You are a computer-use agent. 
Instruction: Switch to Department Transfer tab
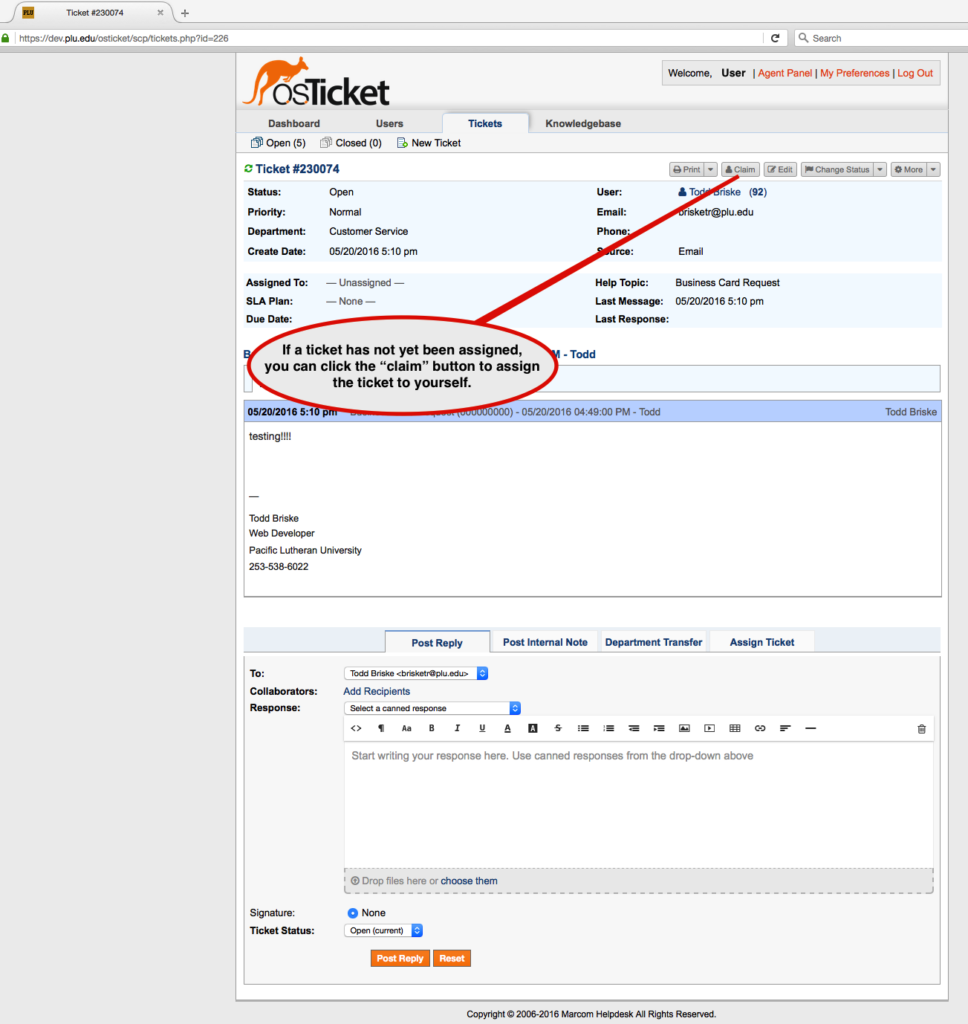coord(654,642)
